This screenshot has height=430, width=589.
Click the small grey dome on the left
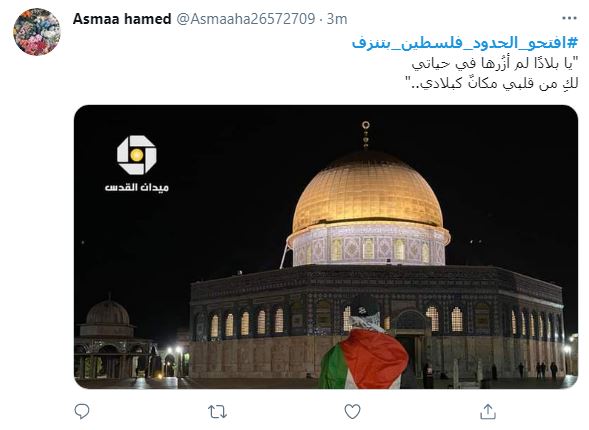click(108, 312)
